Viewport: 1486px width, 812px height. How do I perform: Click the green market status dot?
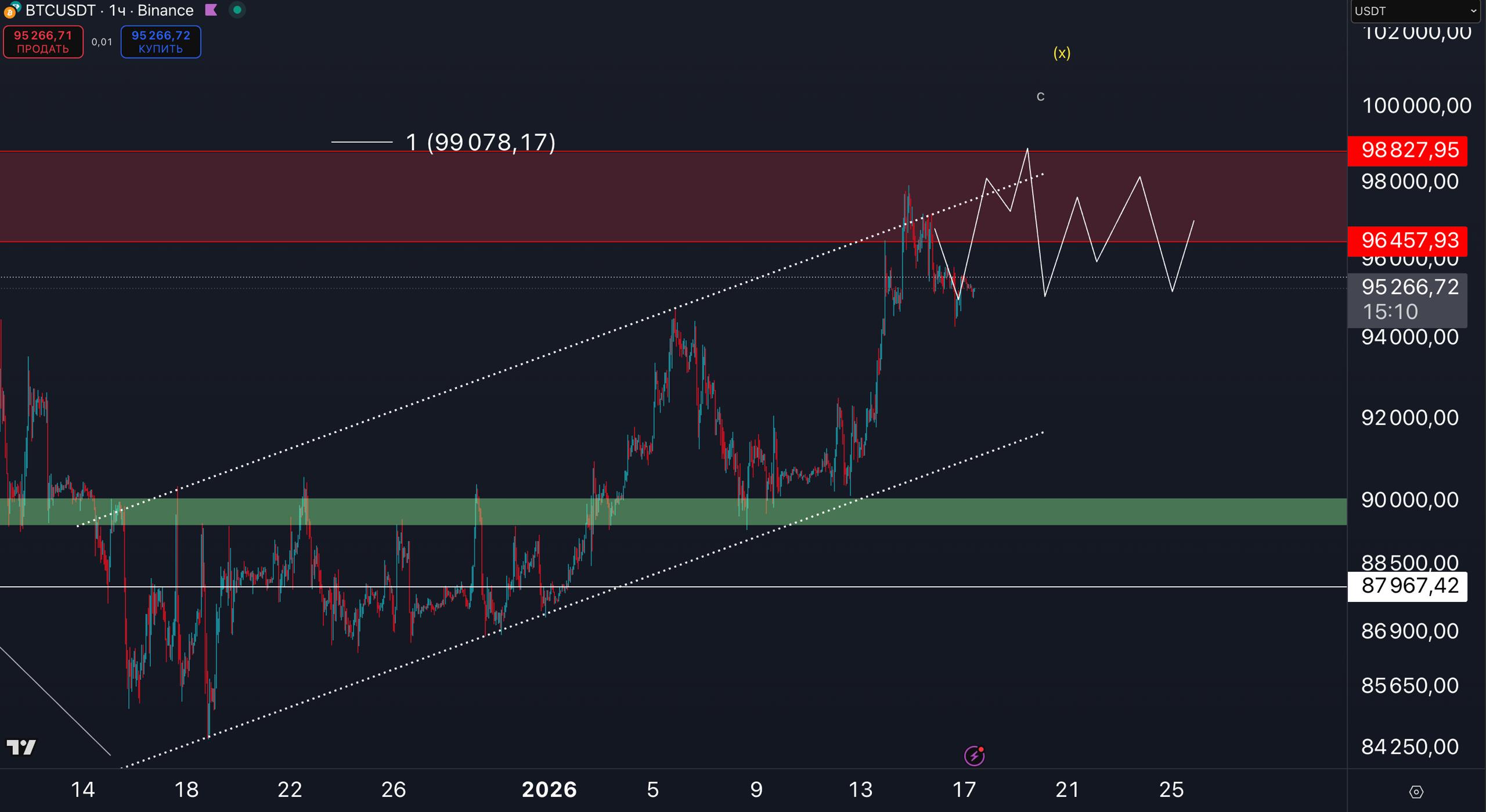237,10
